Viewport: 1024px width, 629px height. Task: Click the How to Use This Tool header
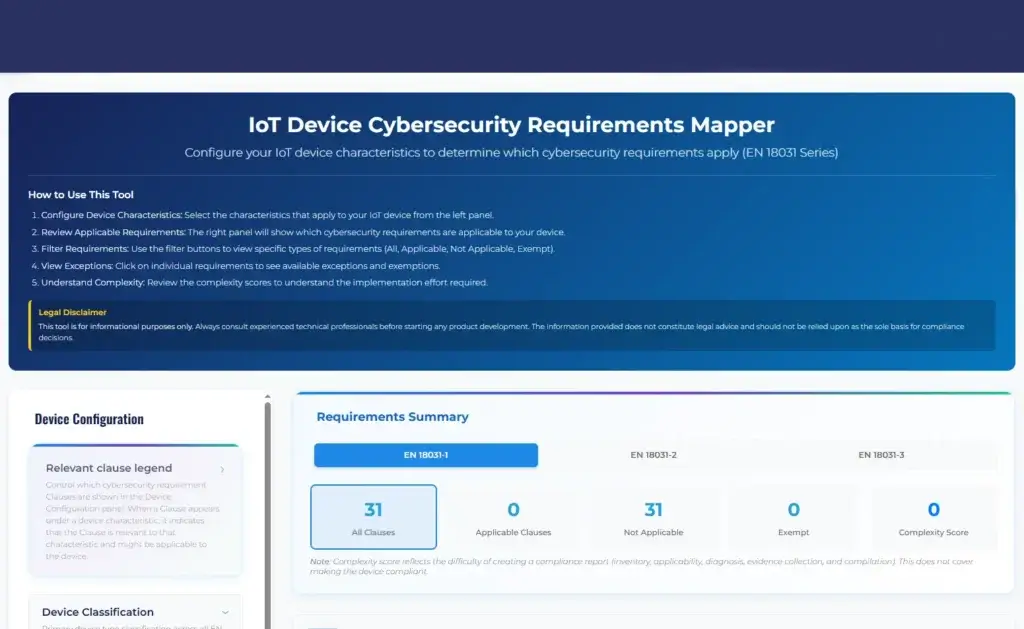[x=81, y=194]
